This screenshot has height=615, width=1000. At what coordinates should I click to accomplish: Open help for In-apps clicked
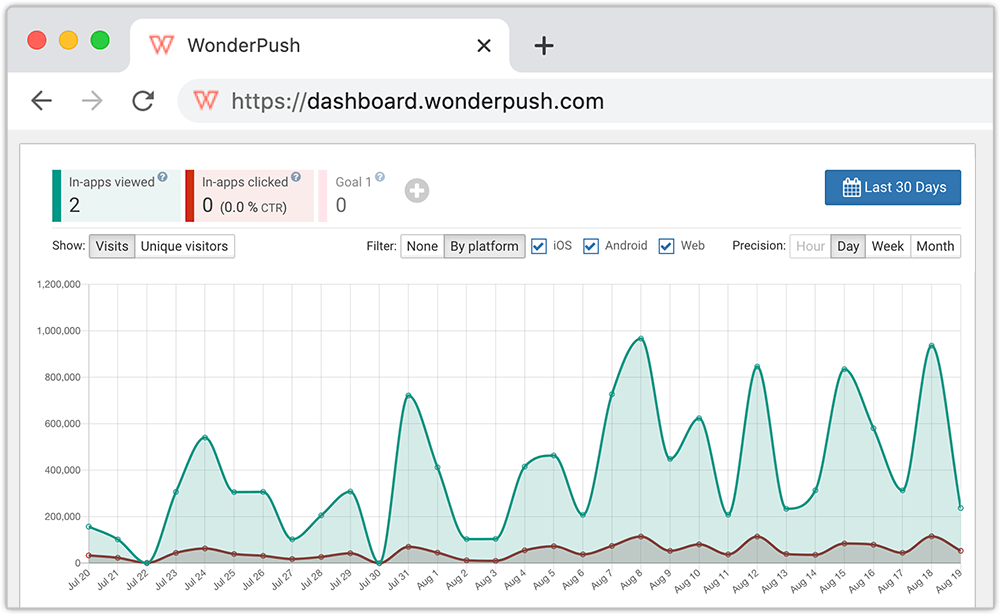click(296, 177)
